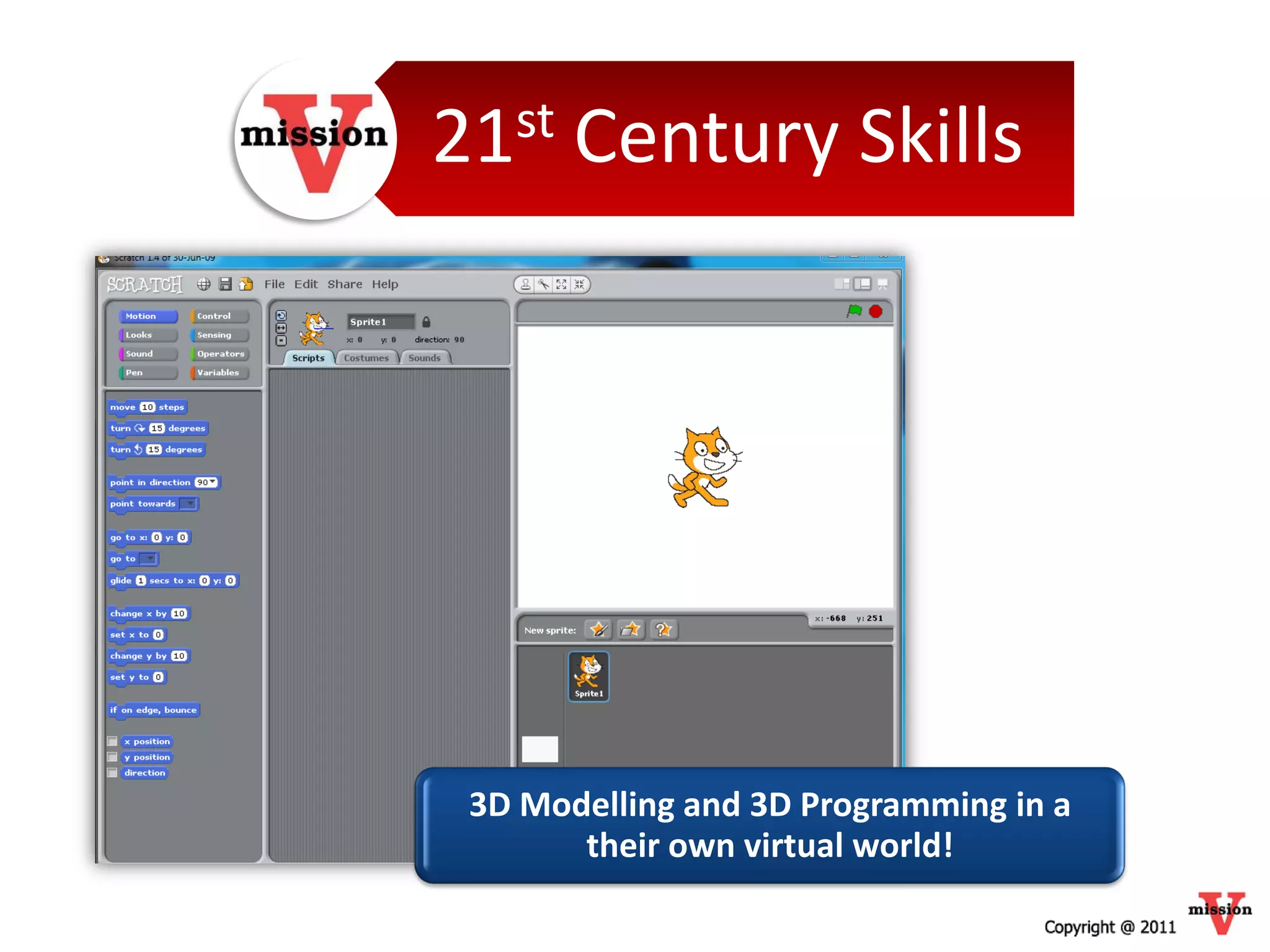Click the red stop button
The width and height of the screenshot is (1270, 952).
[x=876, y=311]
